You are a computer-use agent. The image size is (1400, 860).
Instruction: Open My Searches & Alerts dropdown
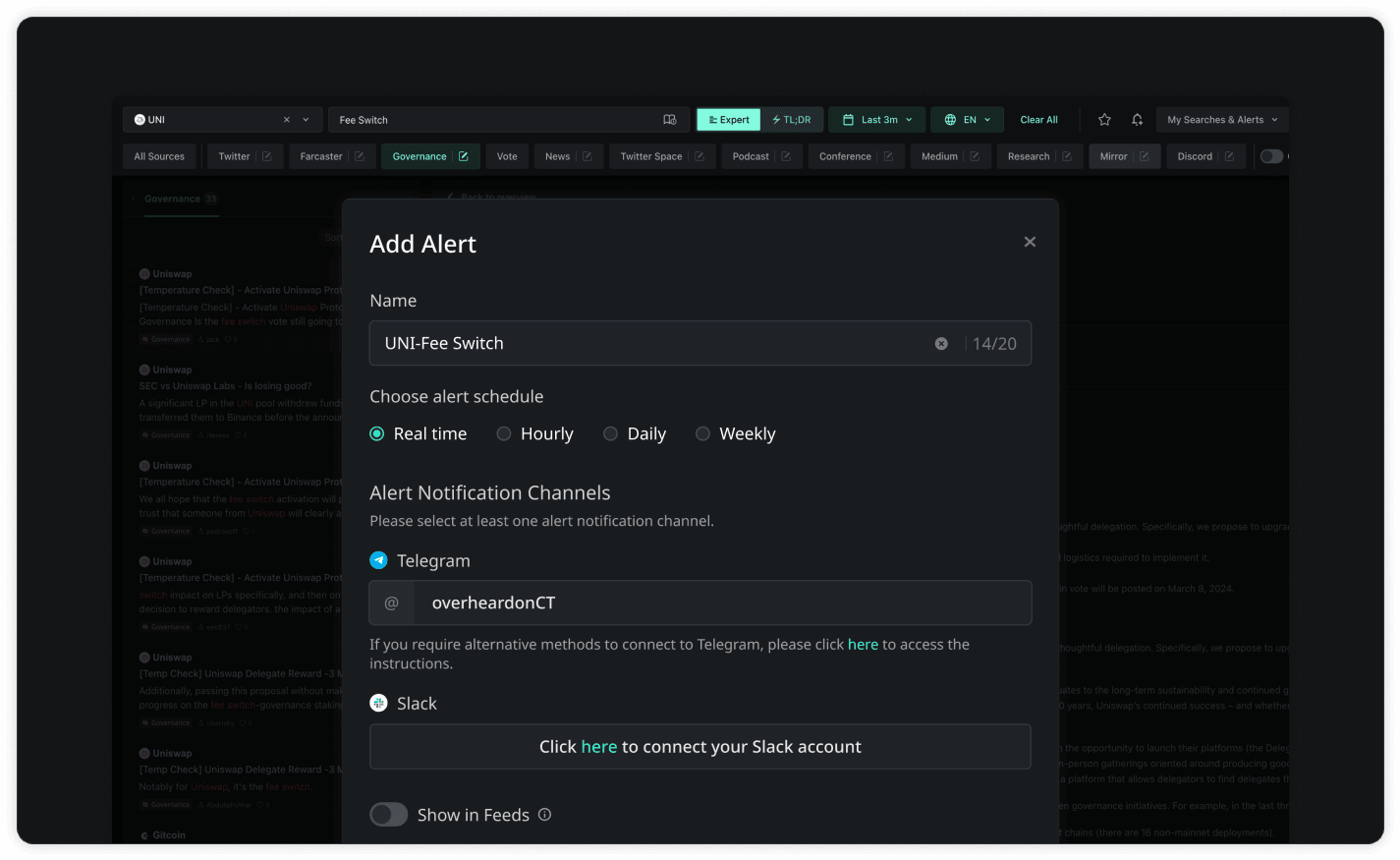click(1222, 120)
